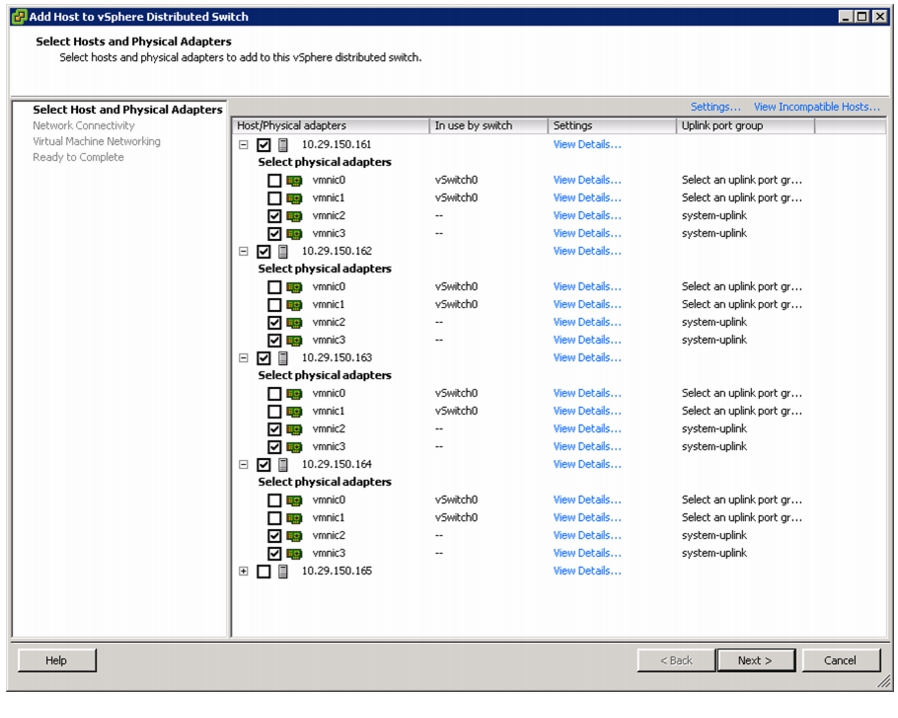Collapse the 10.29.150.161 host tree node
The height and width of the screenshot is (718, 898).
[243, 145]
